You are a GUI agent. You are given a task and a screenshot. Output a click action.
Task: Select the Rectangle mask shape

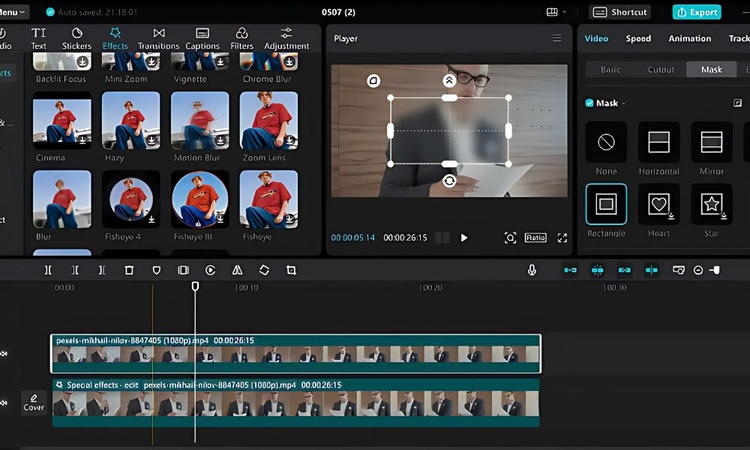tap(606, 204)
